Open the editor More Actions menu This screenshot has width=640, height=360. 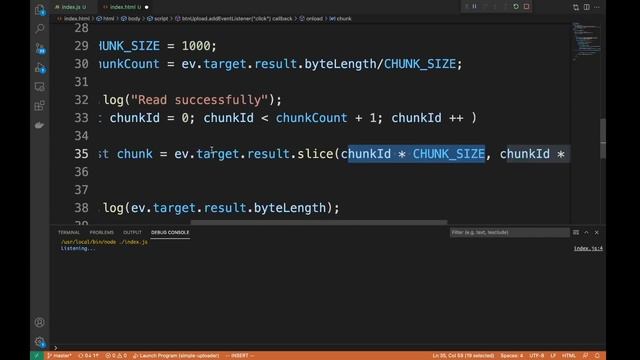click(597, 7)
